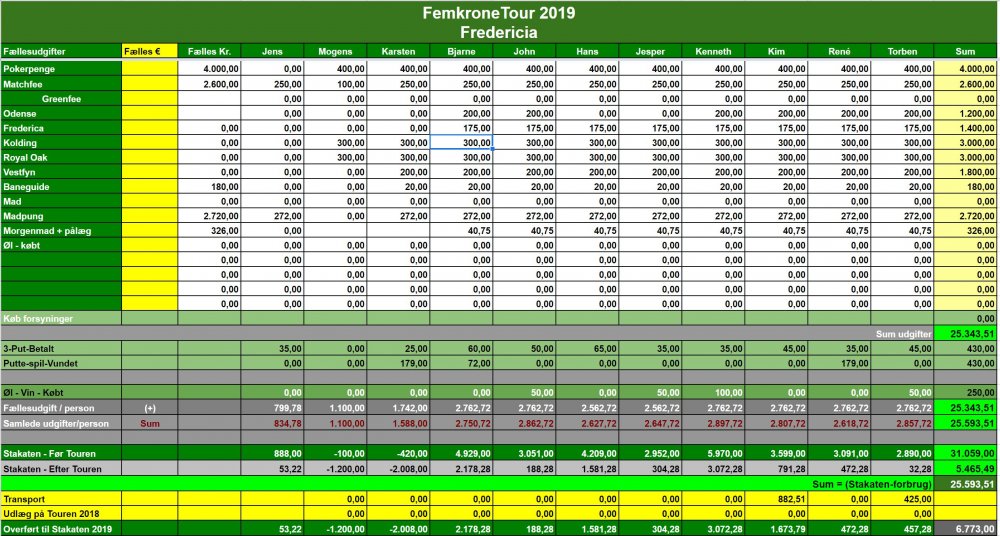
Task: Select the Mogens column header
Action: (335, 51)
